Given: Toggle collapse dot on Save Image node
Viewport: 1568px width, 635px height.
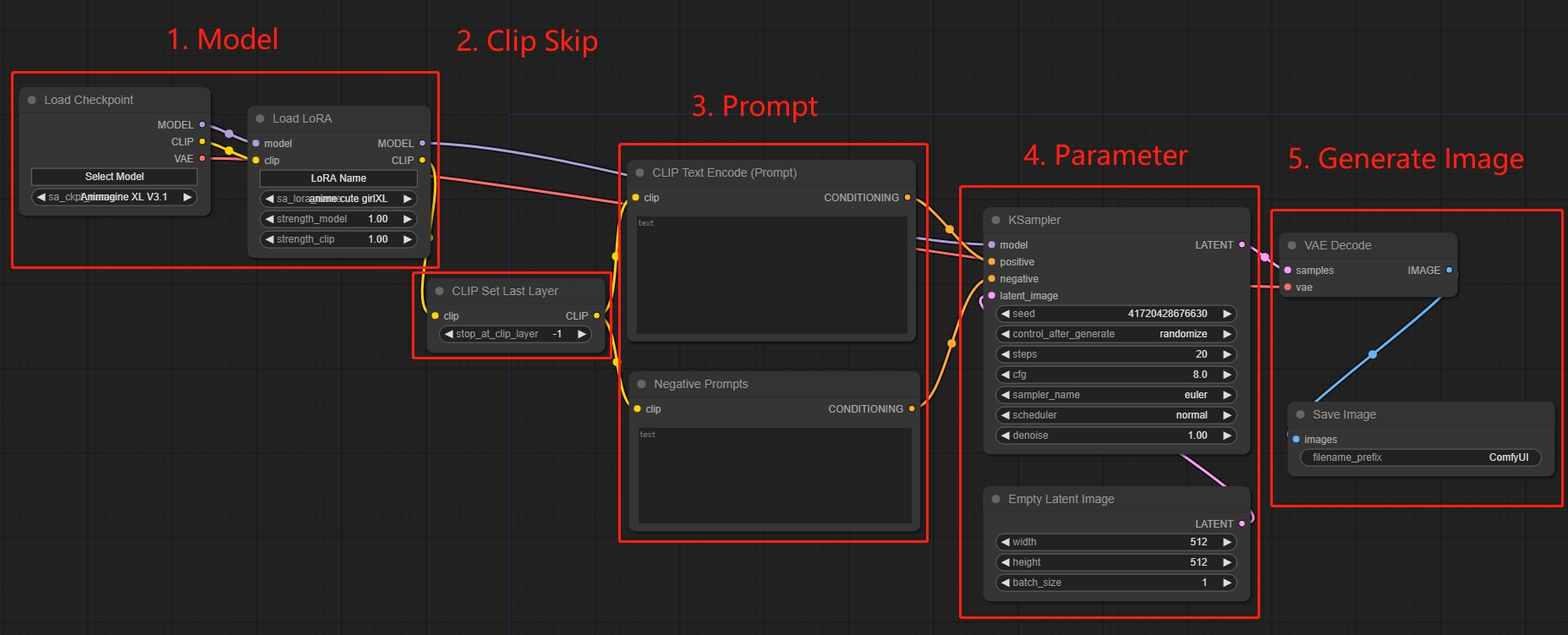Looking at the screenshot, I should click(1301, 414).
